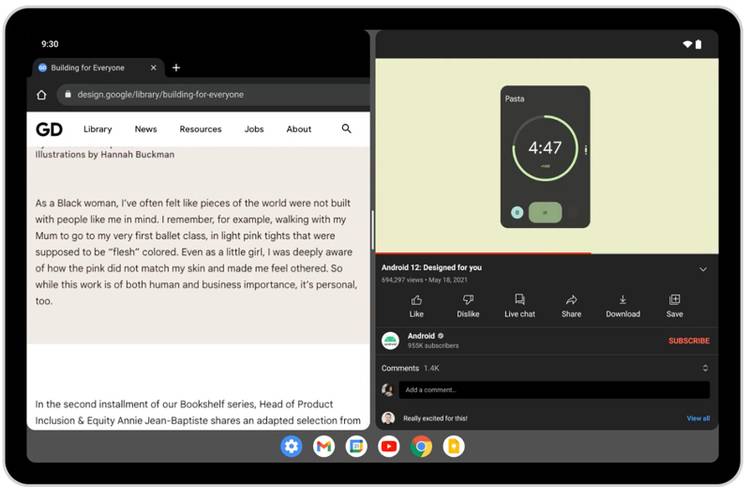Open the Android channel avatar
Screen dimensions: 750x501
coord(390,341)
